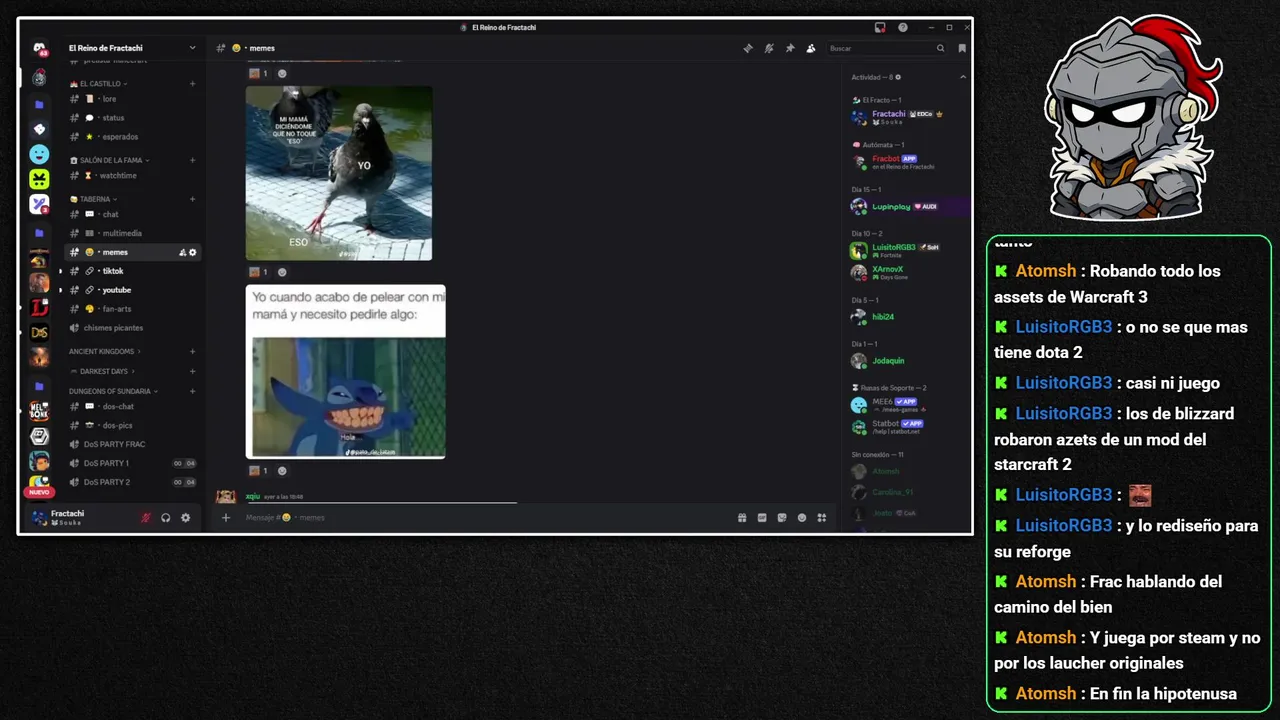
Task: Open the watchtime channel
Action: click(133, 176)
